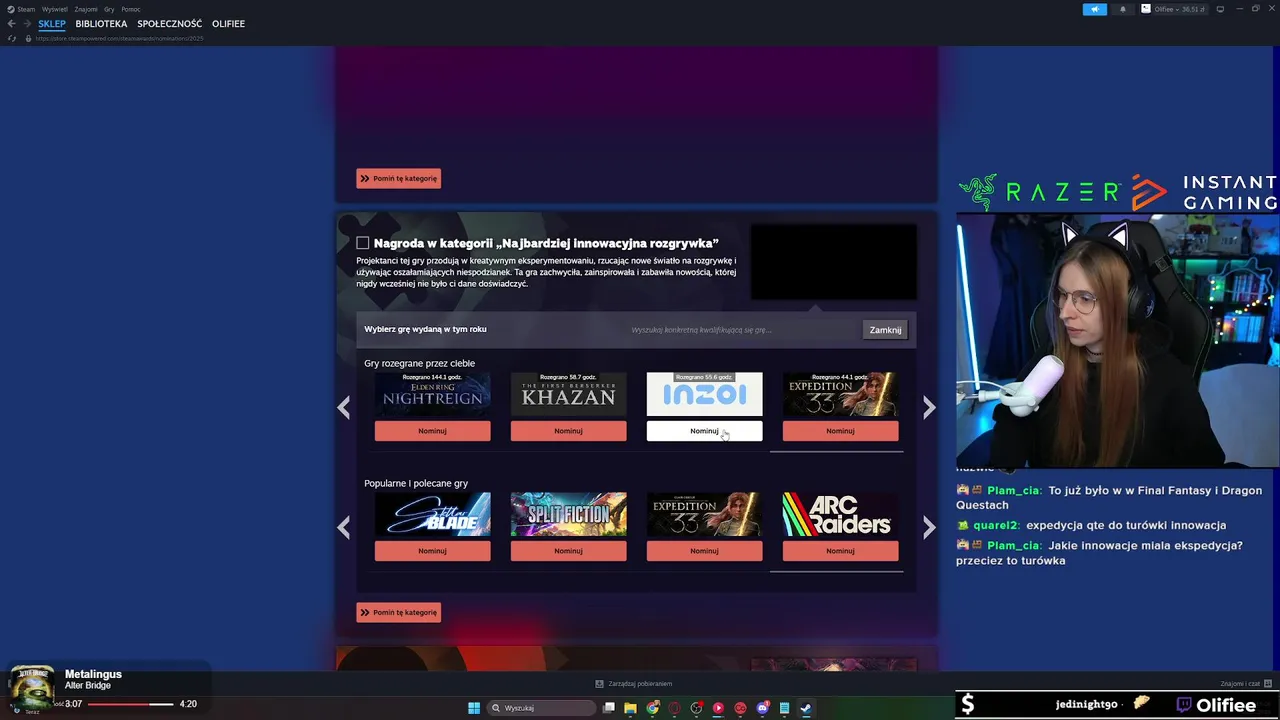Nominate Stellar Blade
The height and width of the screenshot is (720, 1280).
tap(432, 551)
